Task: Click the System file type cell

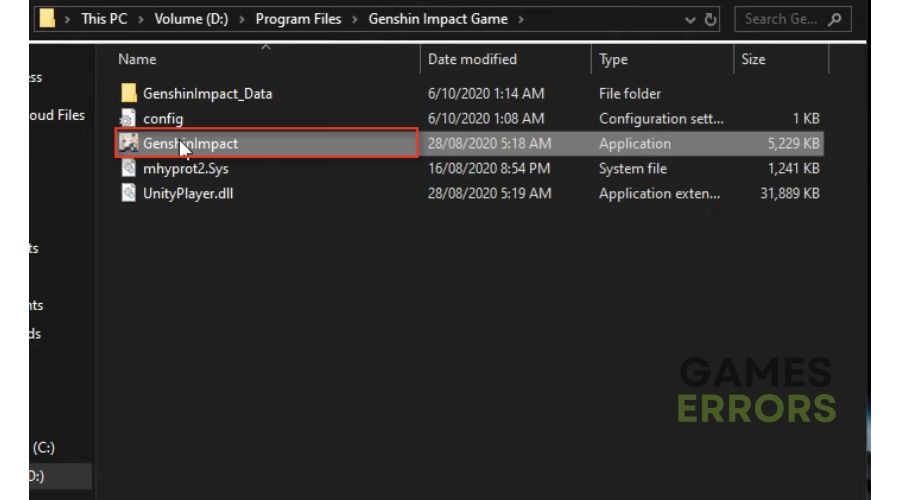Action: [633, 169]
